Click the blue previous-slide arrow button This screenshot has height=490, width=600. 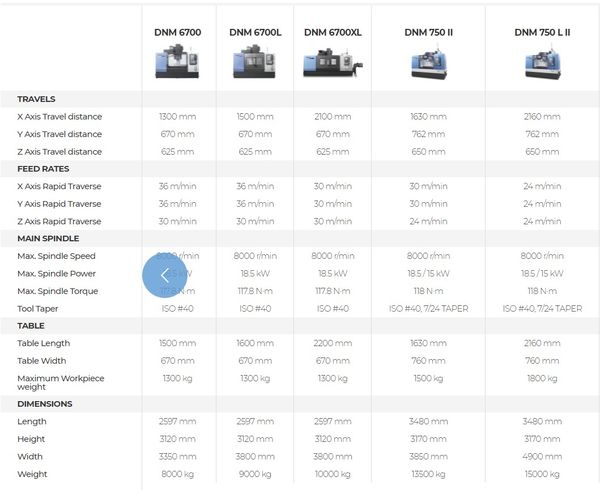click(x=165, y=275)
